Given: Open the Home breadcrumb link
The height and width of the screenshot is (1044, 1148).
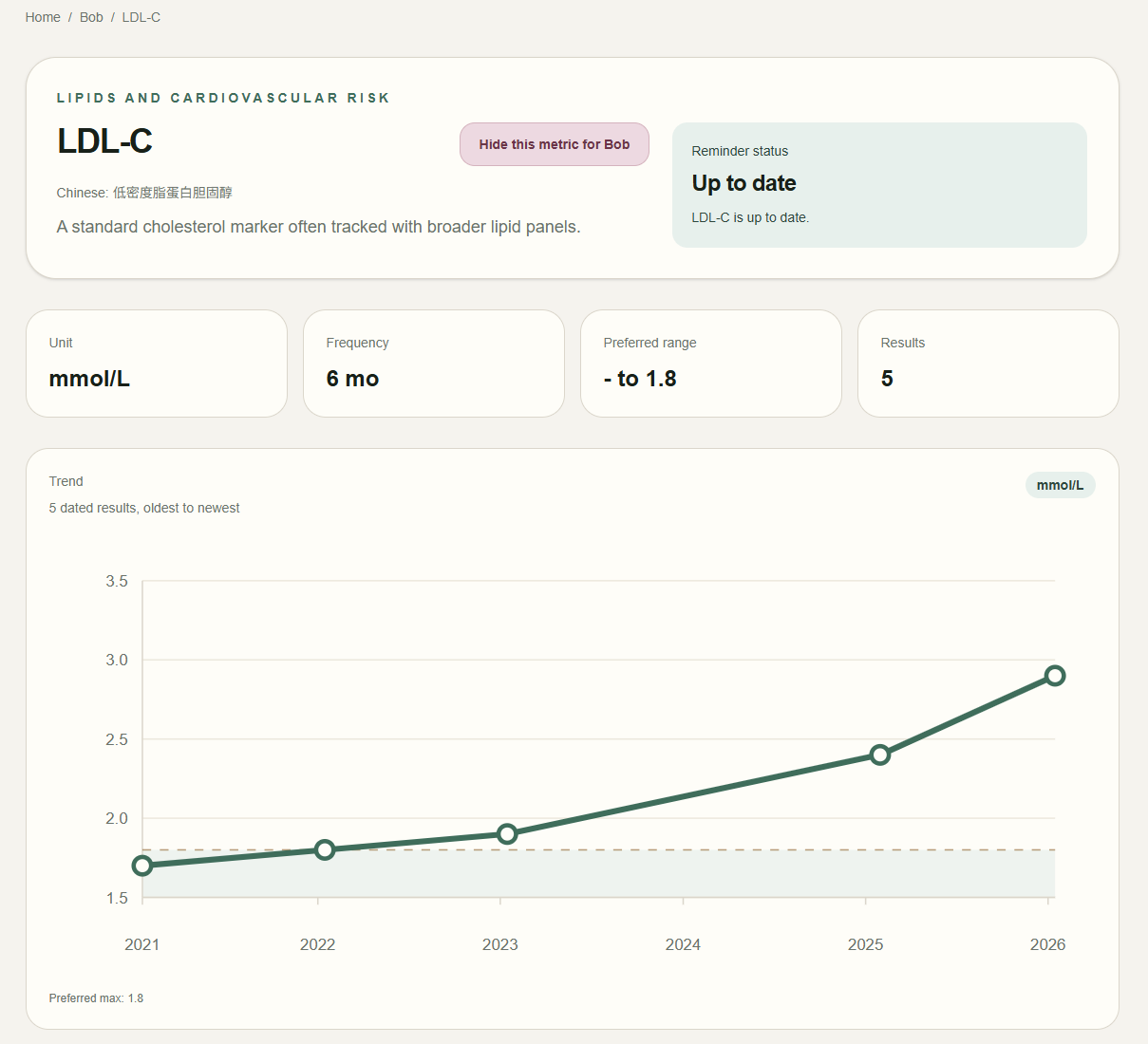Looking at the screenshot, I should point(43,17).
